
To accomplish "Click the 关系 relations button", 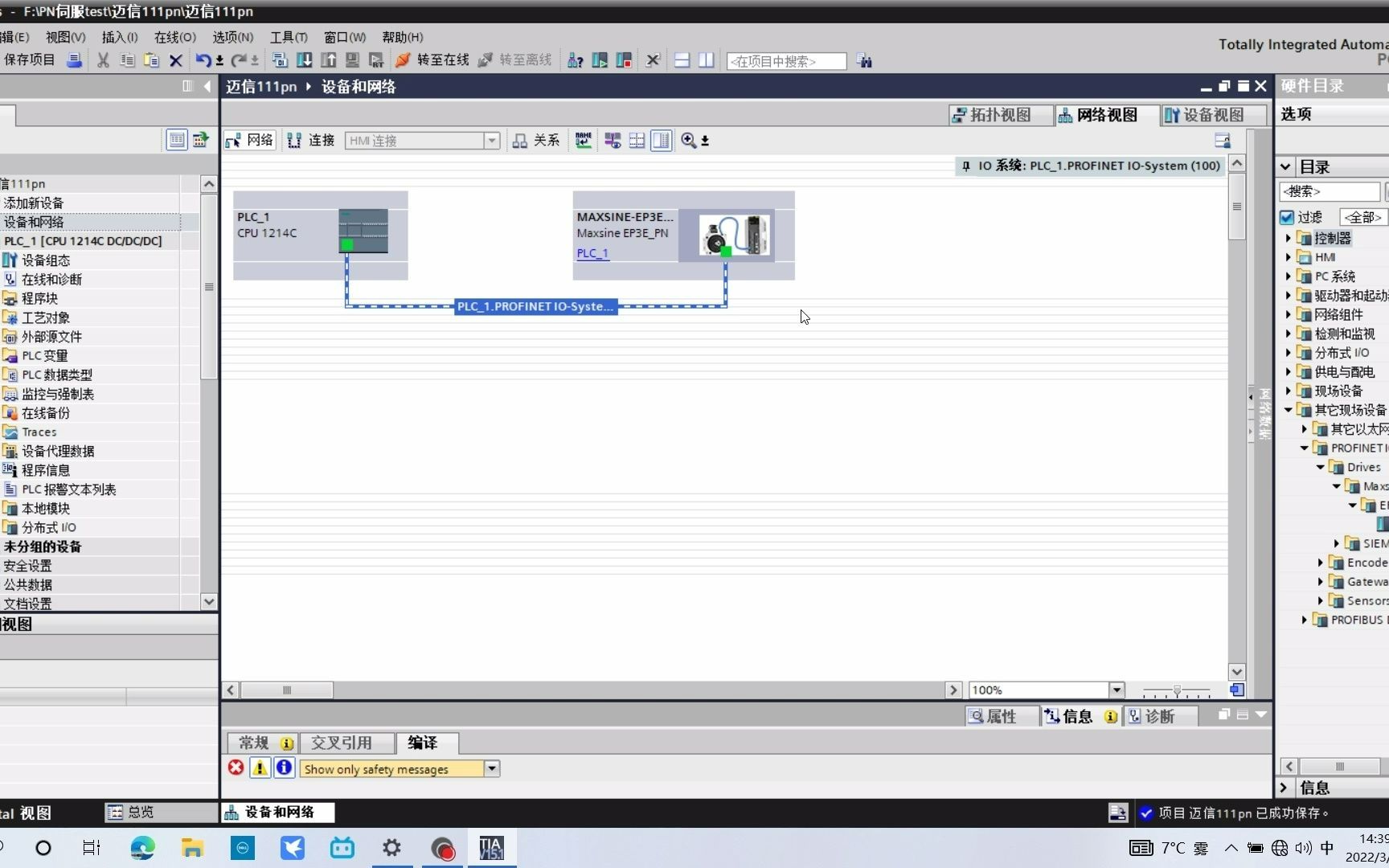I will [x=536, y=141].
